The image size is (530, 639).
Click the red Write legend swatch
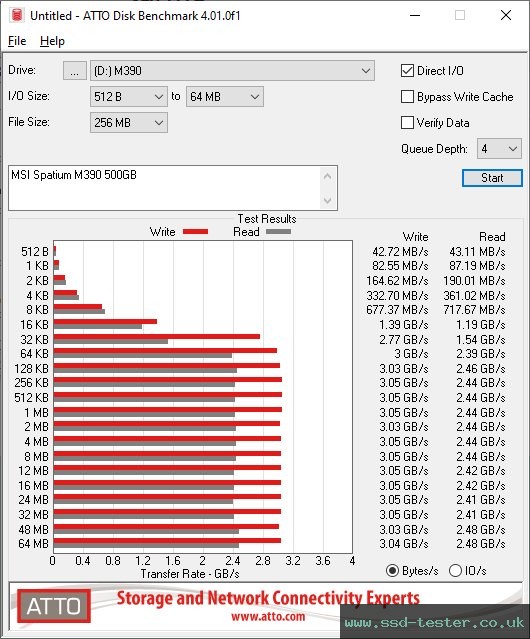196,231
